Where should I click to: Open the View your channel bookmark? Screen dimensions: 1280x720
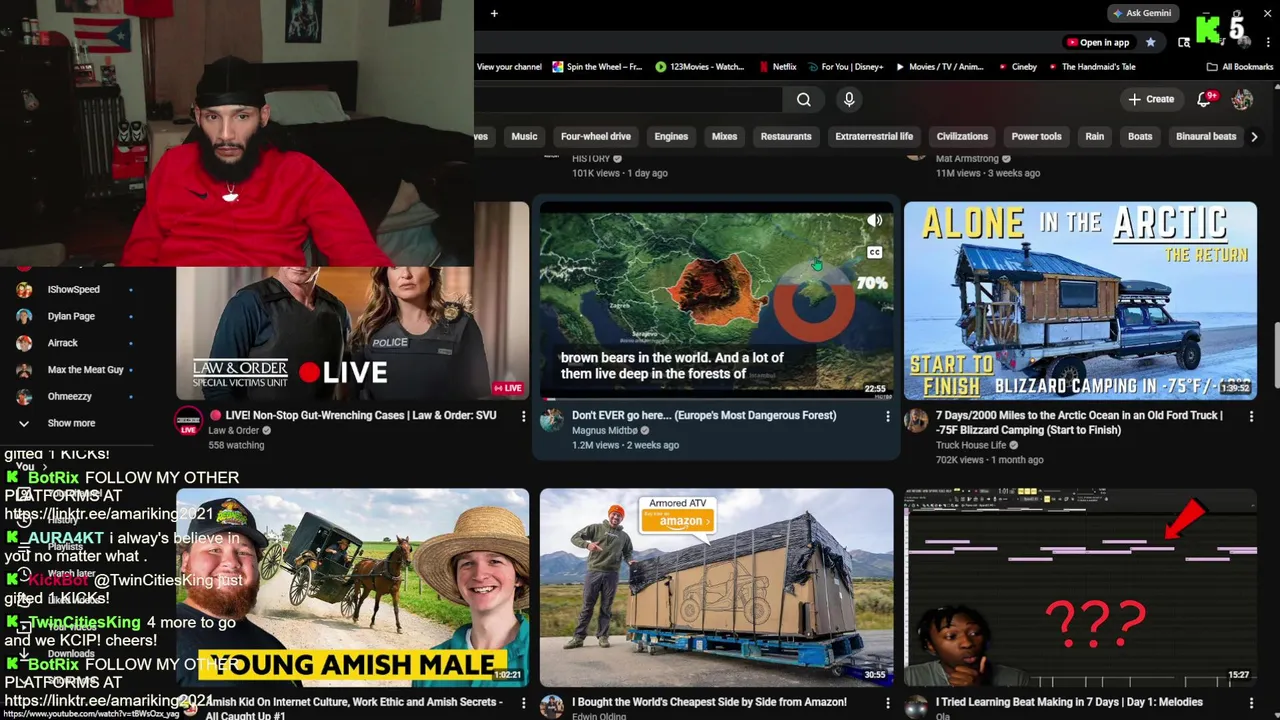[x=509, y=67]
